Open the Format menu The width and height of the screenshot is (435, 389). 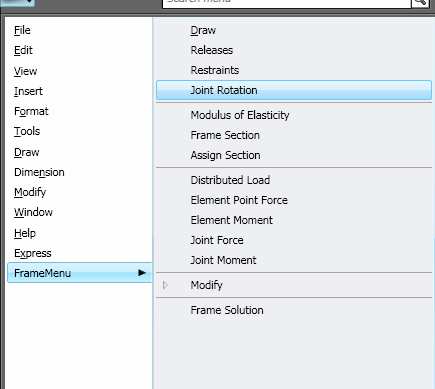click(31, 111)
